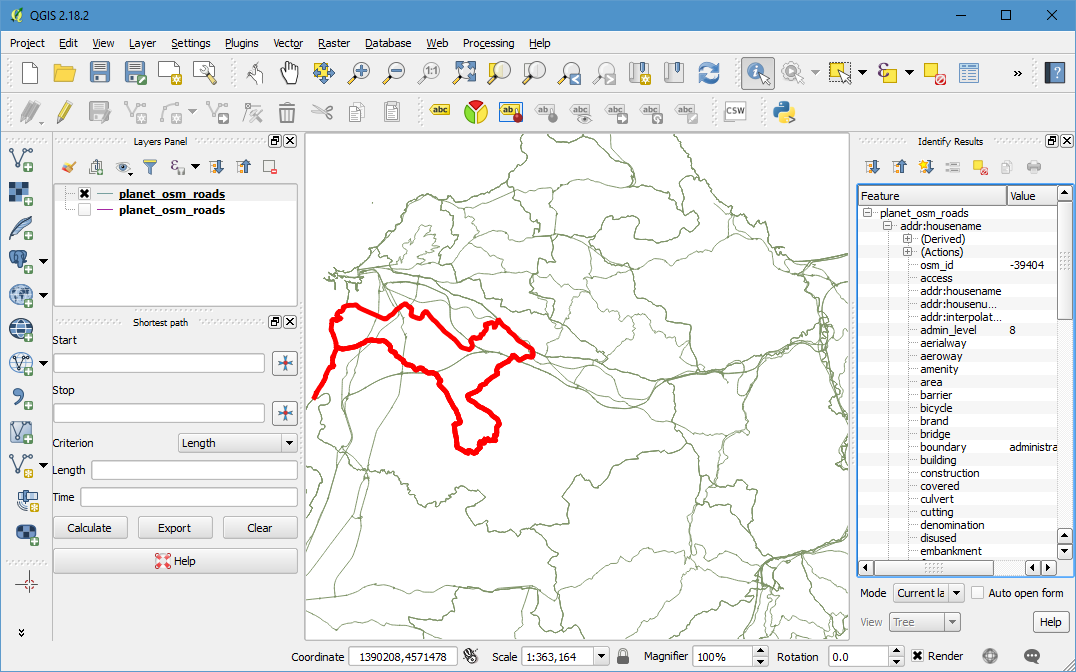Open a project with the folder icon
The width and height of the screenshot is (1076, 672).
pyautogui.click(x=65, y=72)
